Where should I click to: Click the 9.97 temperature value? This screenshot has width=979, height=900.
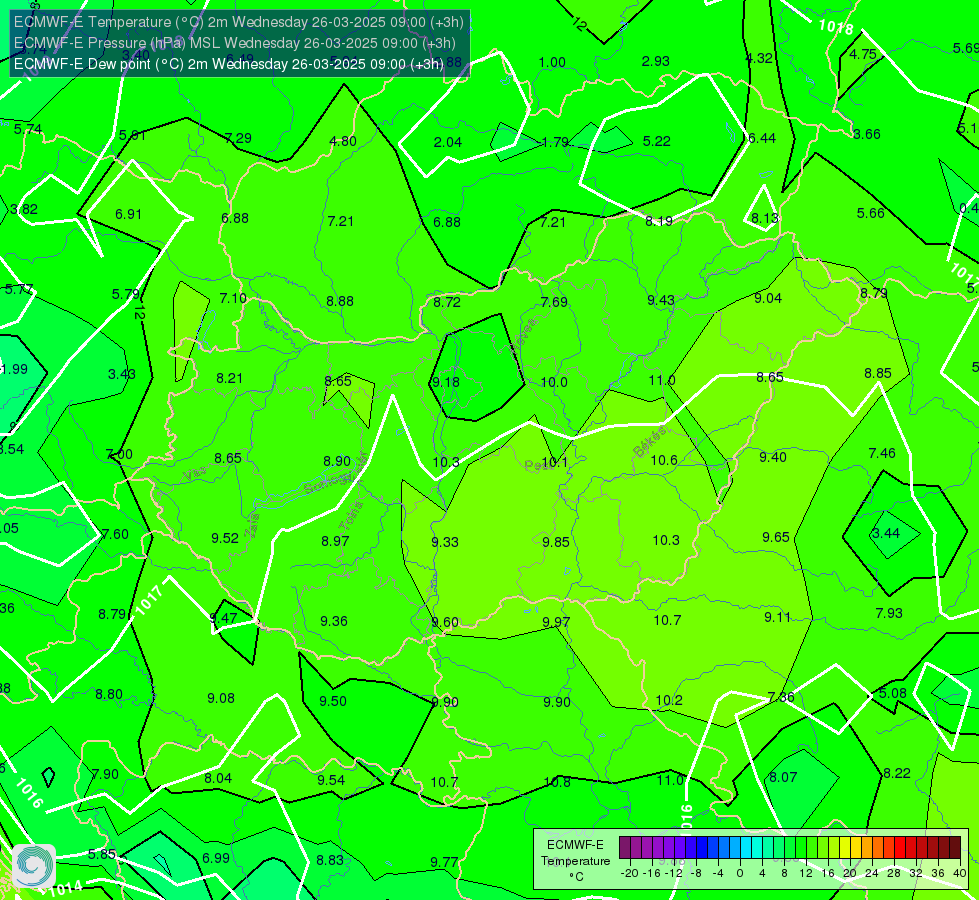tap(556, 622)
